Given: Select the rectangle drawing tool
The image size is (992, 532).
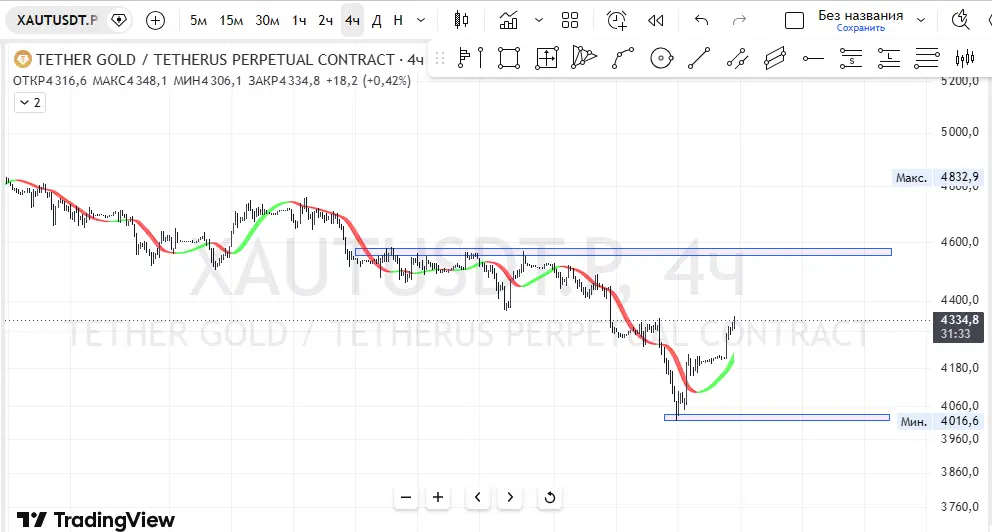Looking at the screenshot, I should point(509,58).
